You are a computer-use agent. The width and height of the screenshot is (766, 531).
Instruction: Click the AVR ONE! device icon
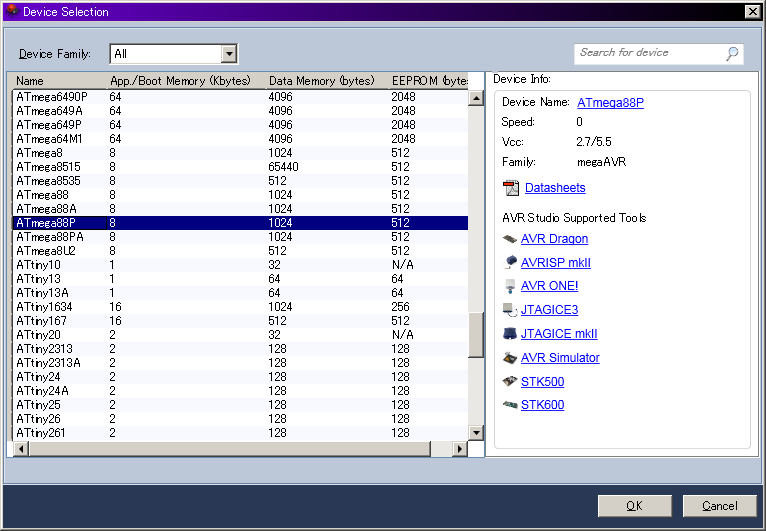click(510, 286)
